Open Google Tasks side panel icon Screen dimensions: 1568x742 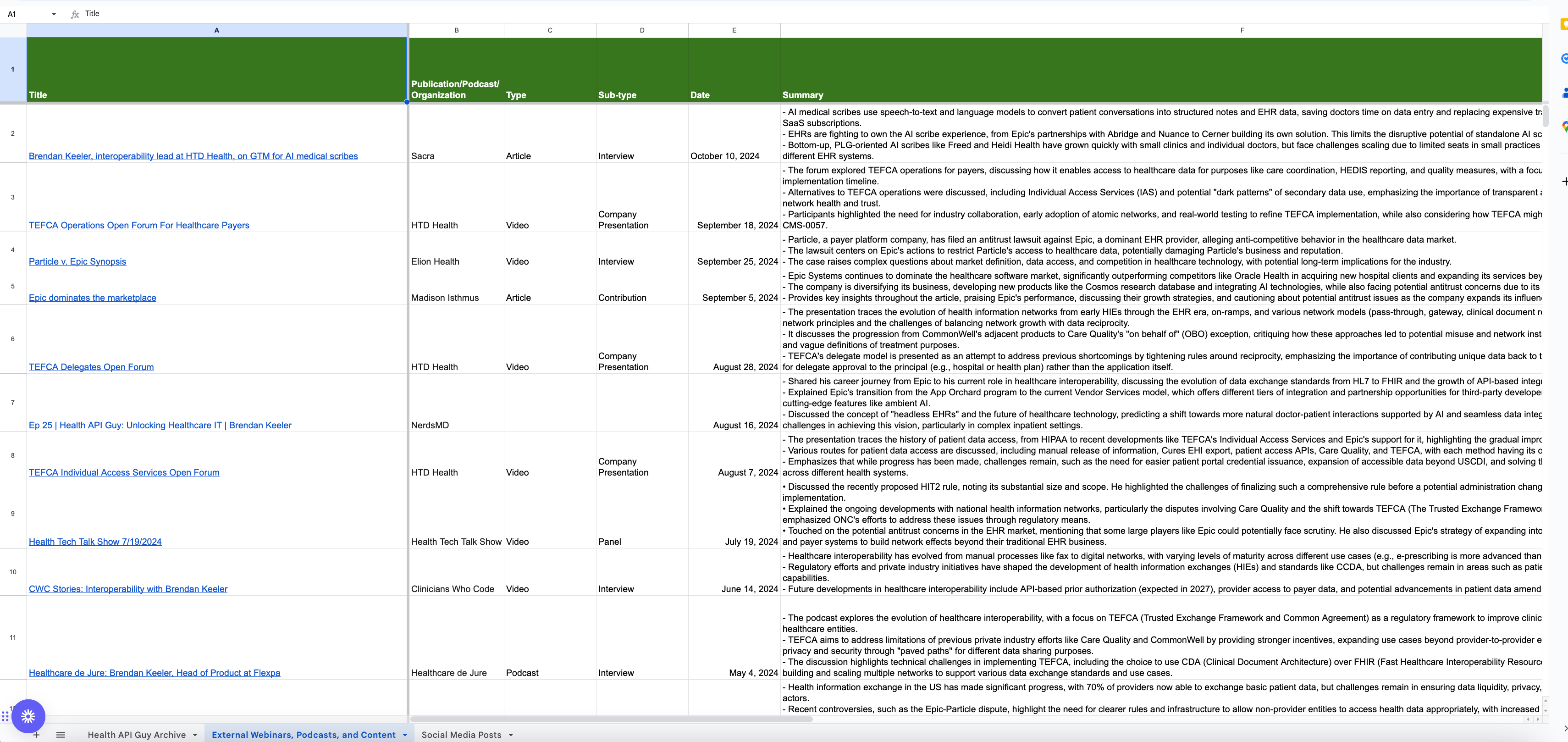(x=1564, y=58)
